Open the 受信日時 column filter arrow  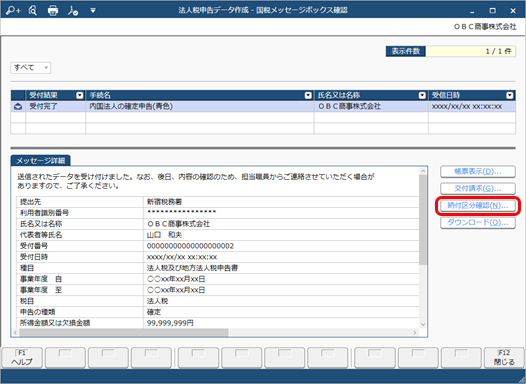[510, 95]
